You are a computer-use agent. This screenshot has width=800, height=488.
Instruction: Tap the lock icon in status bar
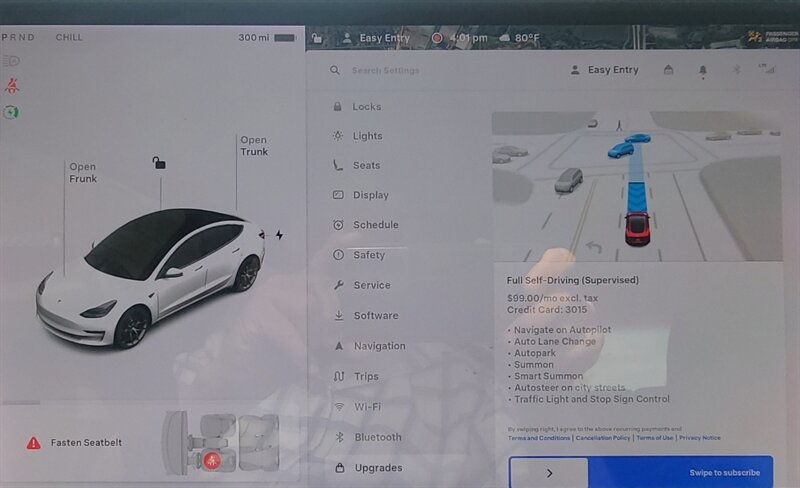point(317,38)
